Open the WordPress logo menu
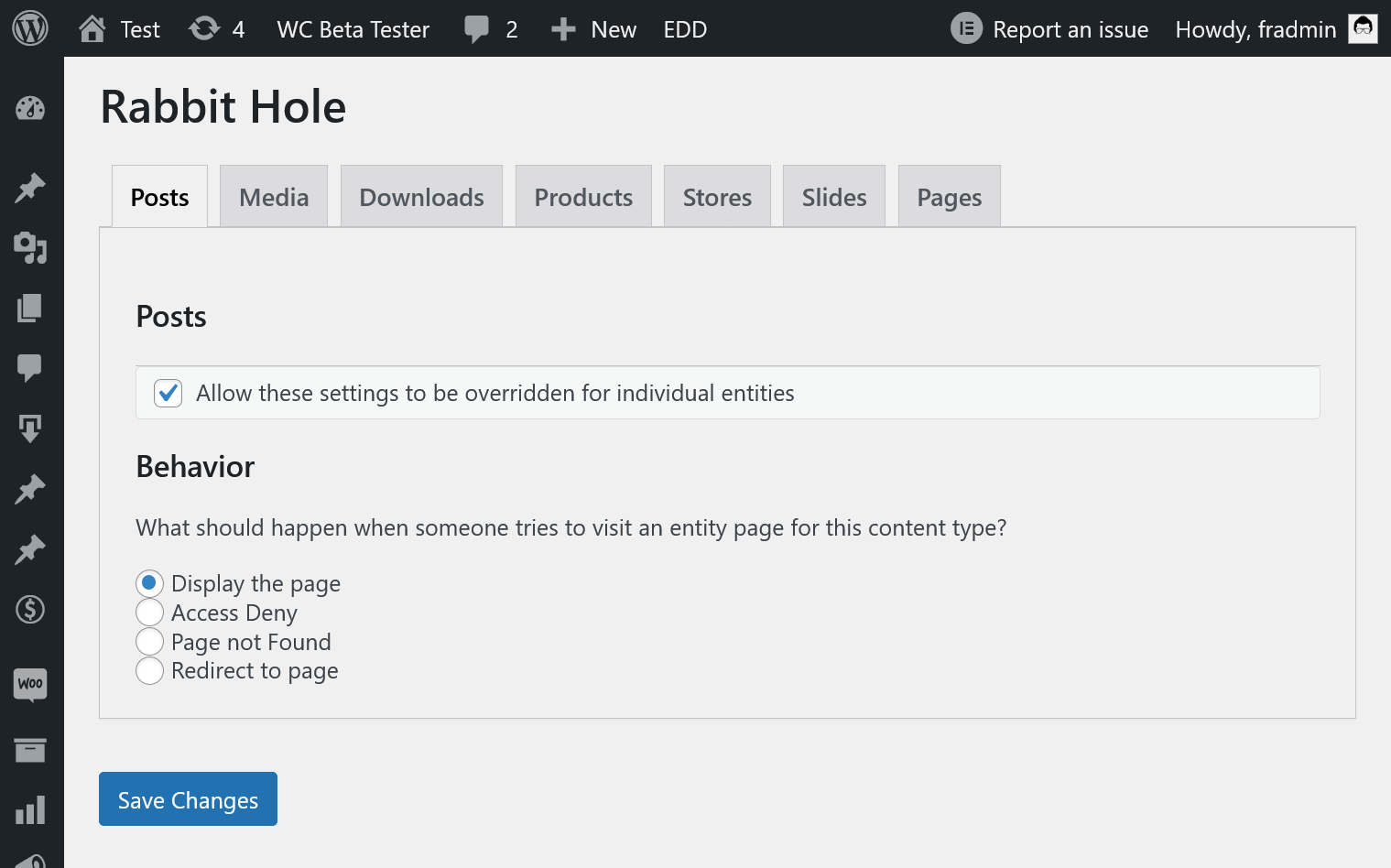The height and width of the screenshot is (868, 1391). pyautogui.click(x=30, y=28)
